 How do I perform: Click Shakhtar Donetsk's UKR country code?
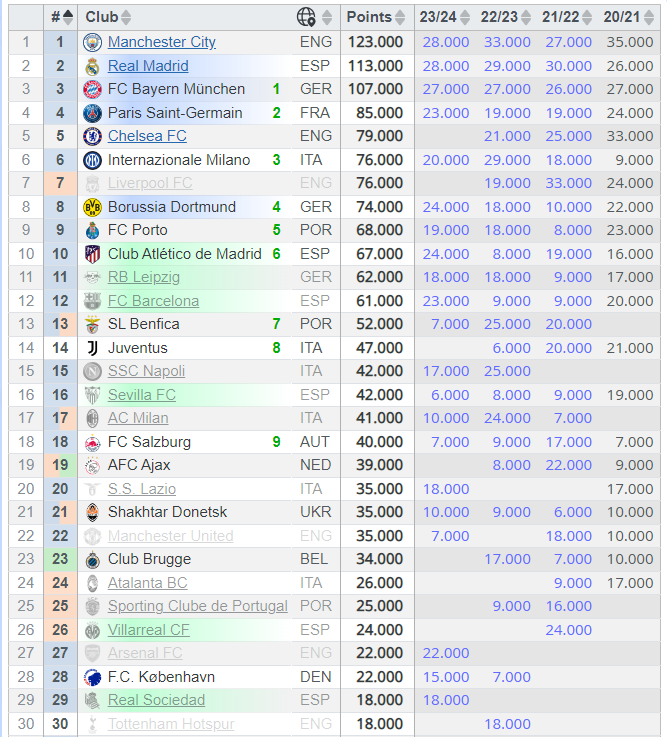(315, 512)
